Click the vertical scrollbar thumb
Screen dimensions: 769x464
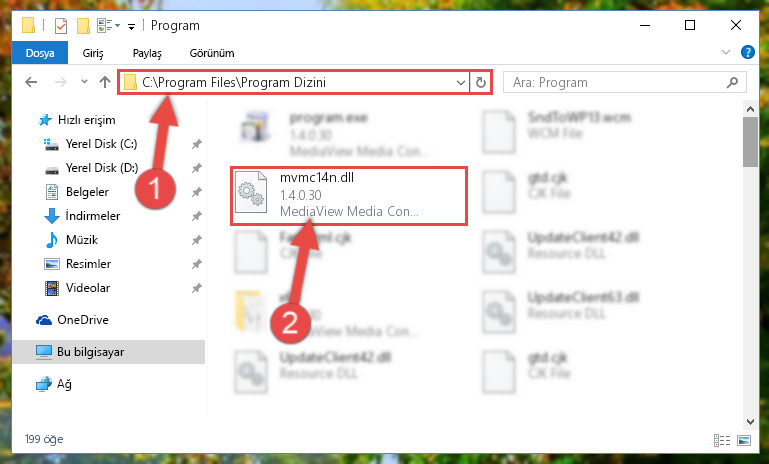[750, 142]
